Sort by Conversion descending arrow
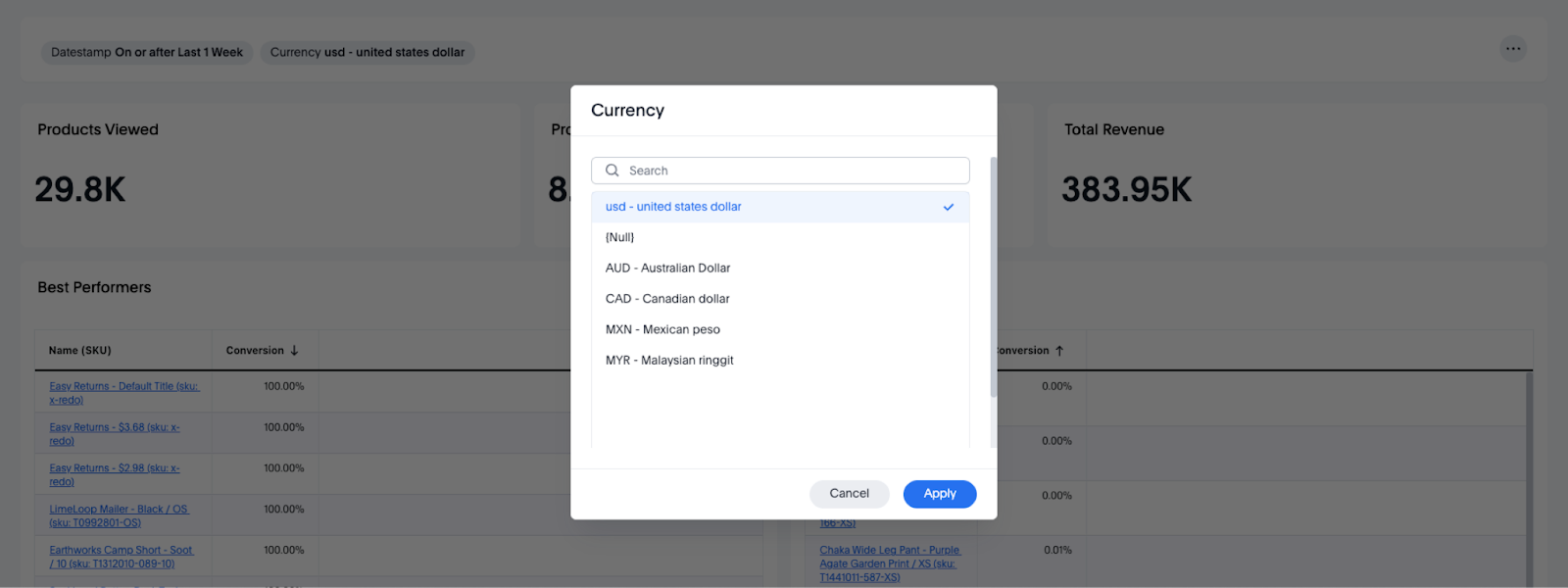 294,351
